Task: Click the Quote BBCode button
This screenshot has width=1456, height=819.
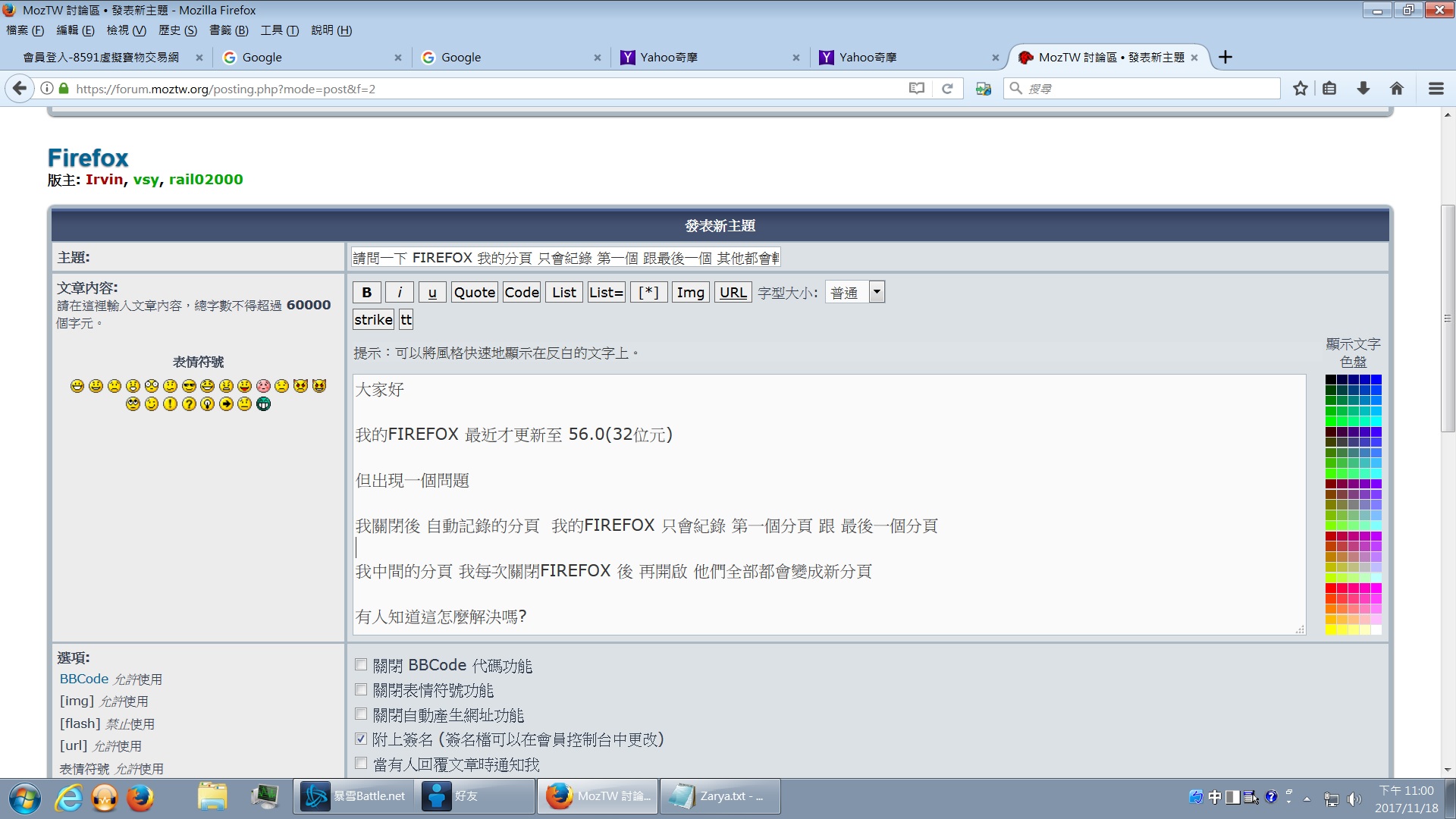Action: [x=474, y=292]
